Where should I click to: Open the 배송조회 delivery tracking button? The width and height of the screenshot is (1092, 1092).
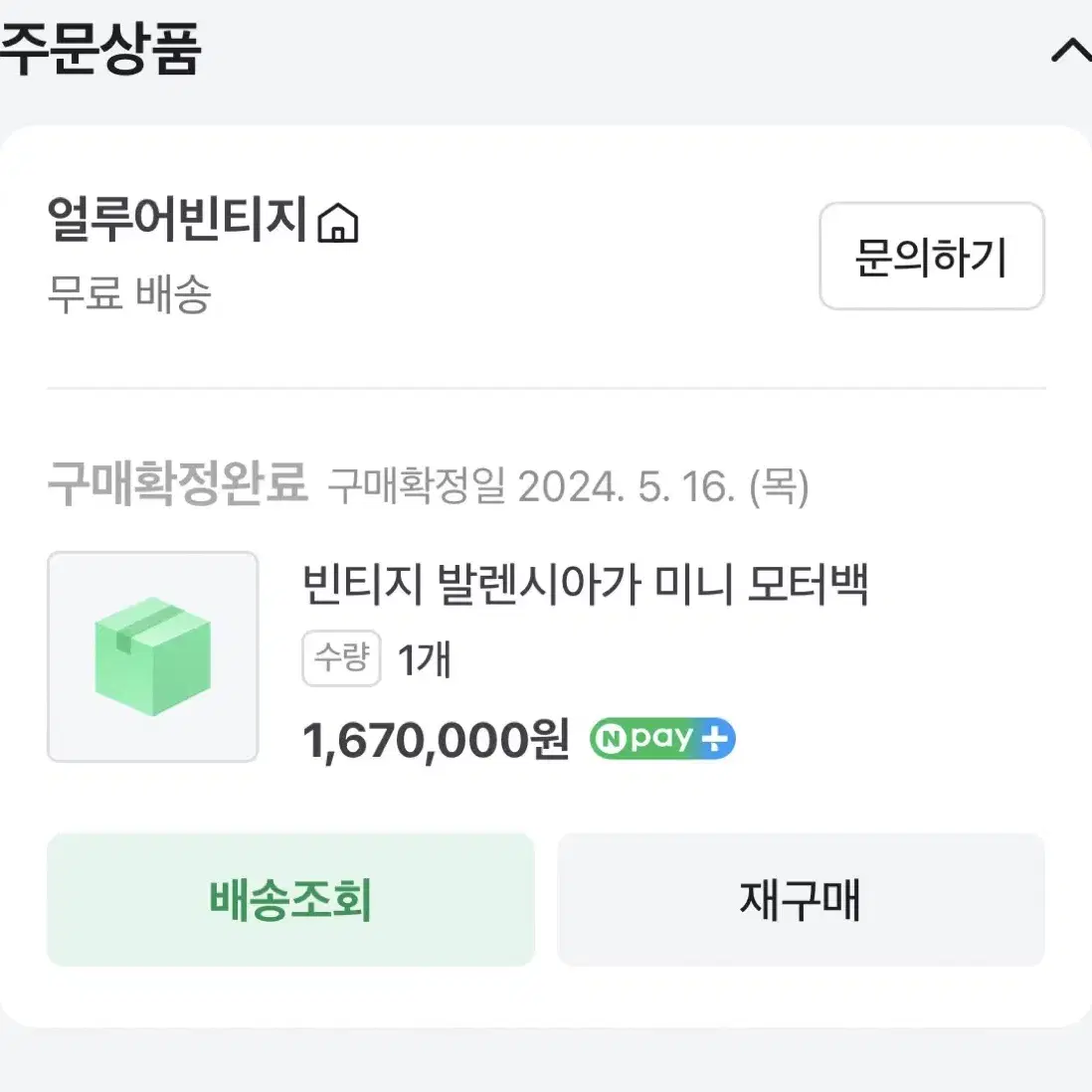(290, 899)
